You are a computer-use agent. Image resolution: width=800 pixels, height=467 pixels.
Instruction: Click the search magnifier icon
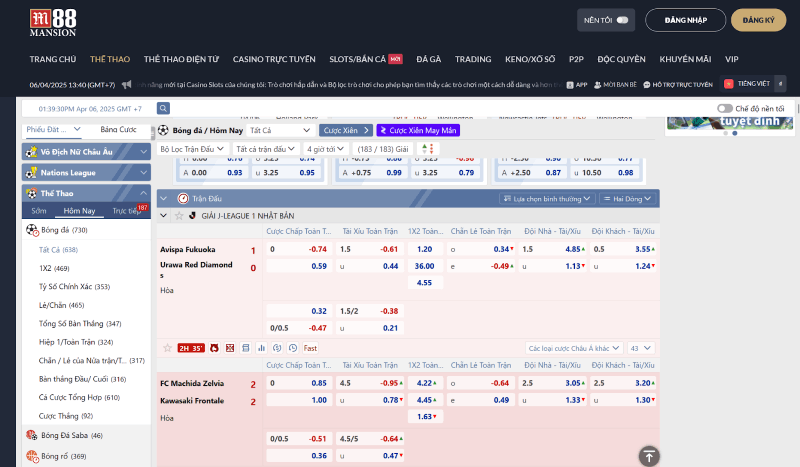163,108
